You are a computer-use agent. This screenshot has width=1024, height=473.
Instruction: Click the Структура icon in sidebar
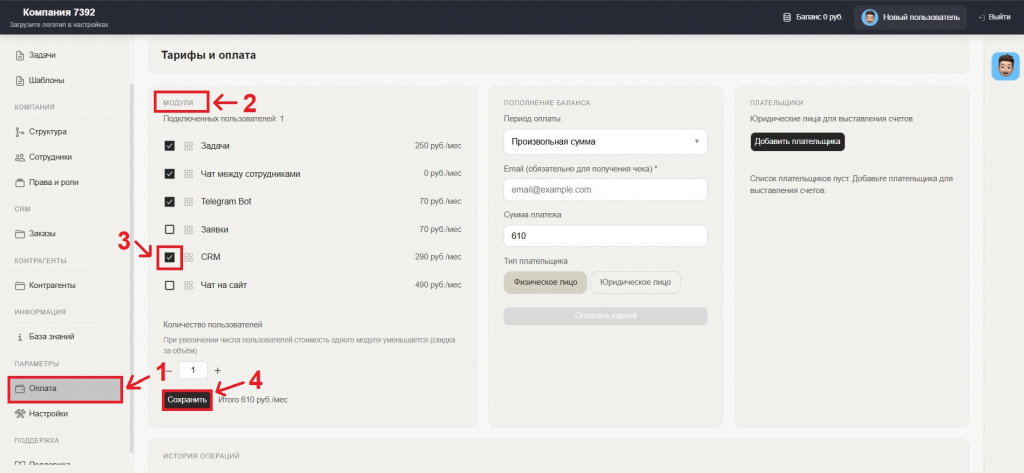pyautogui.click(x=20, y=132)
